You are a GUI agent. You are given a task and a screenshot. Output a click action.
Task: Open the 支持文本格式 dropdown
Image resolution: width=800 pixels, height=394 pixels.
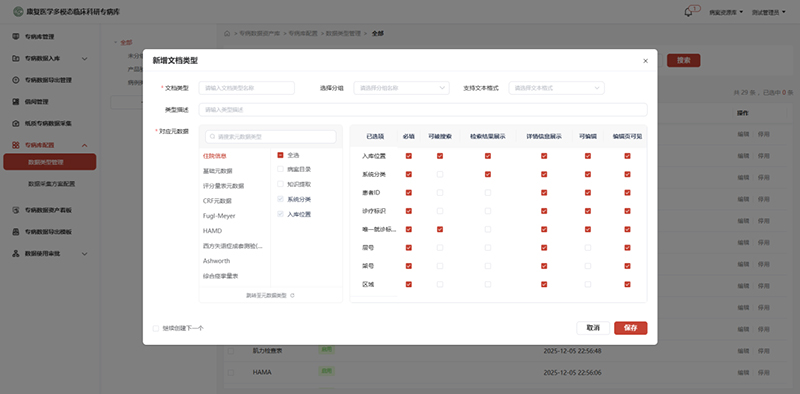tap(557, 88)
